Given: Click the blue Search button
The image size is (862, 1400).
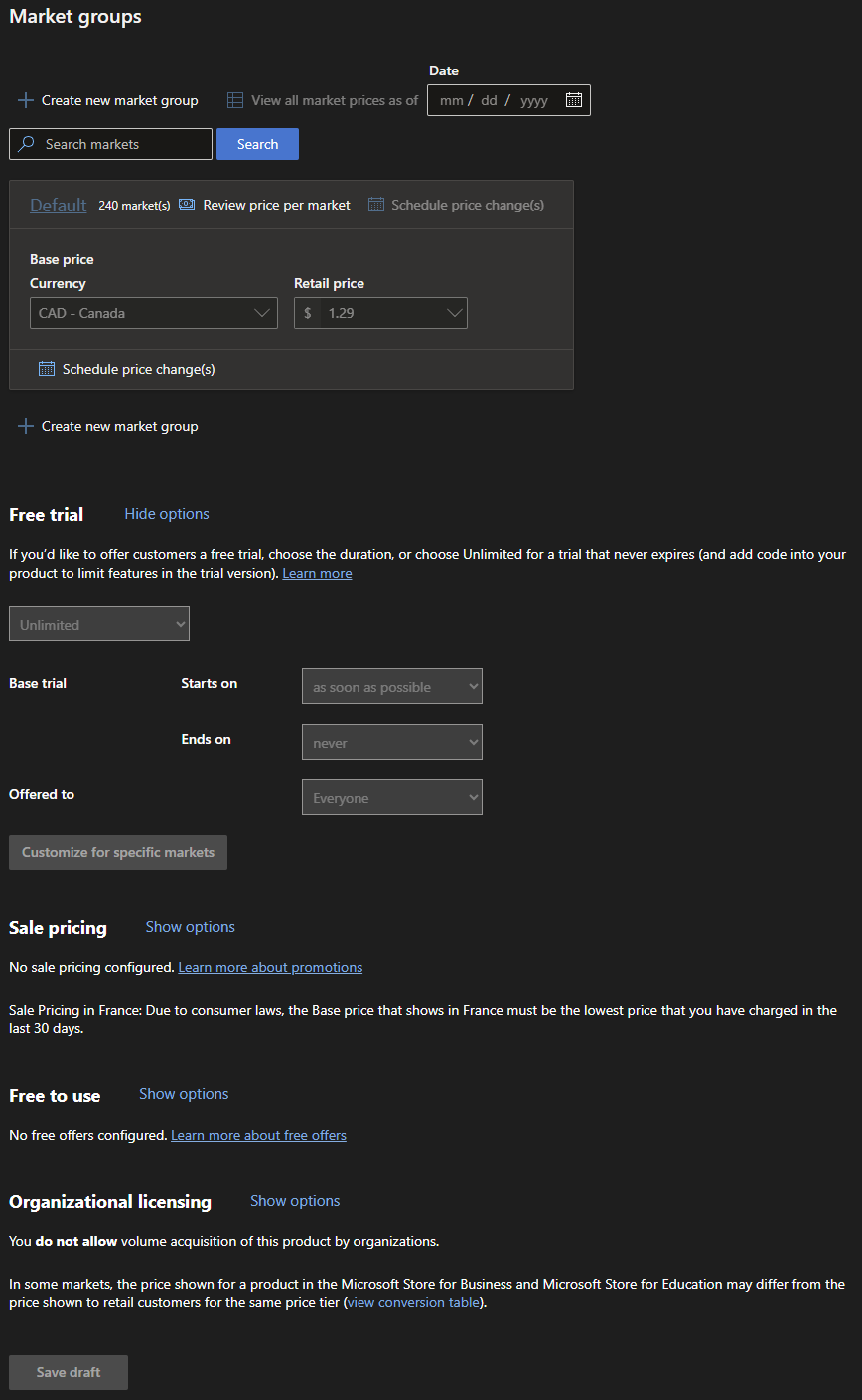Looking at the screenshot, I should tap(257, 144).
